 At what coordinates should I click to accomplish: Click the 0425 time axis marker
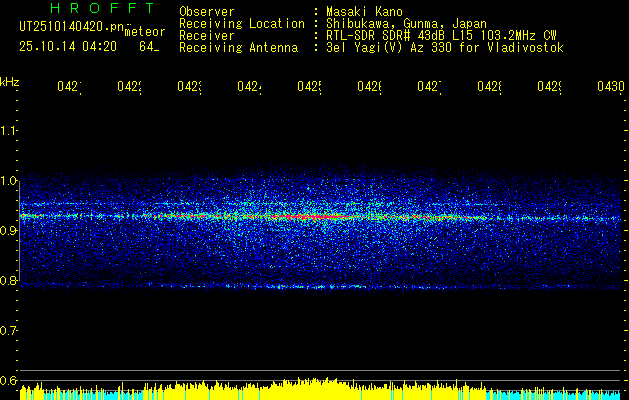tap(309, 86)
